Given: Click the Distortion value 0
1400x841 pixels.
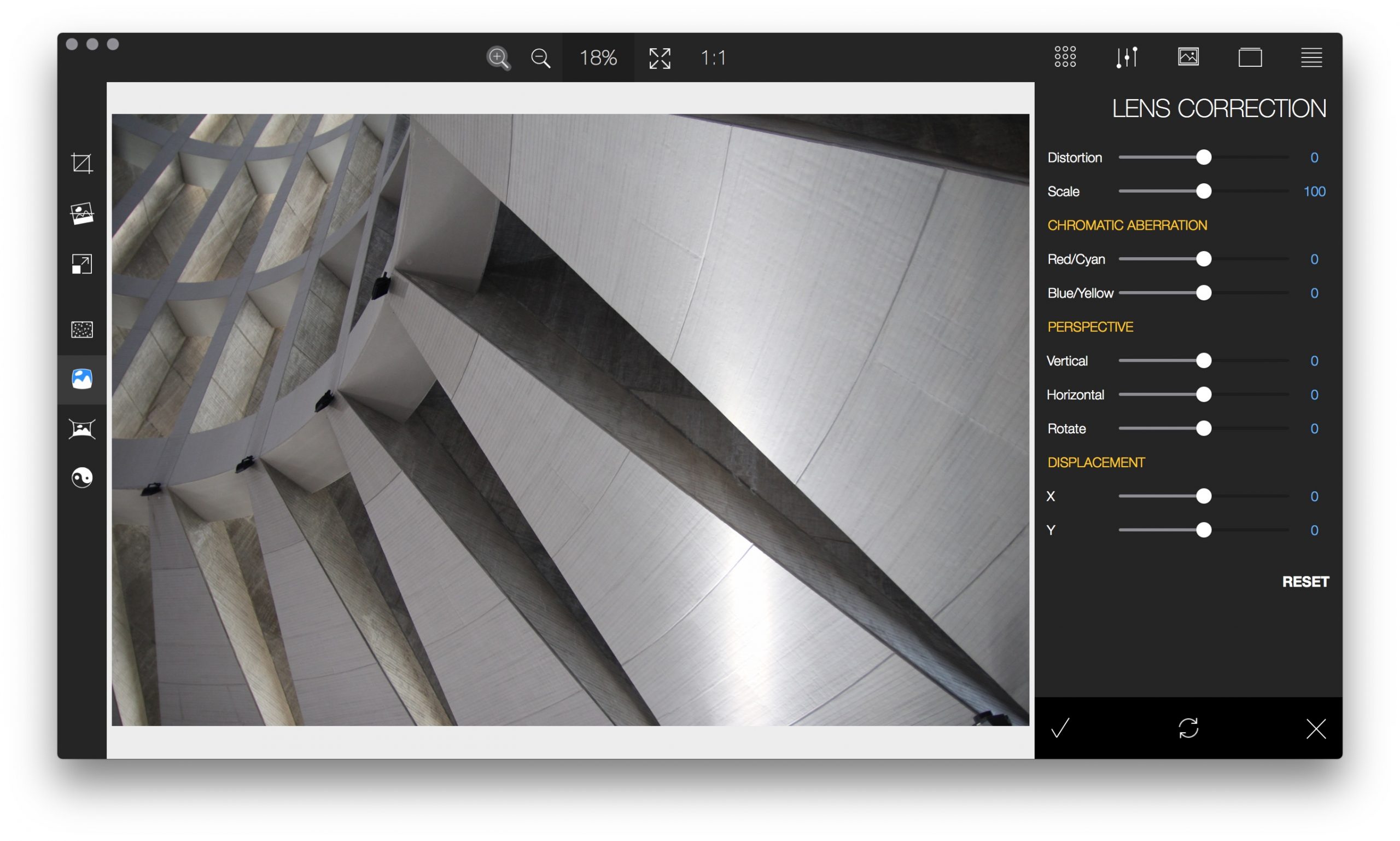Looking at the screenshot, I should tap(1314, 158).
